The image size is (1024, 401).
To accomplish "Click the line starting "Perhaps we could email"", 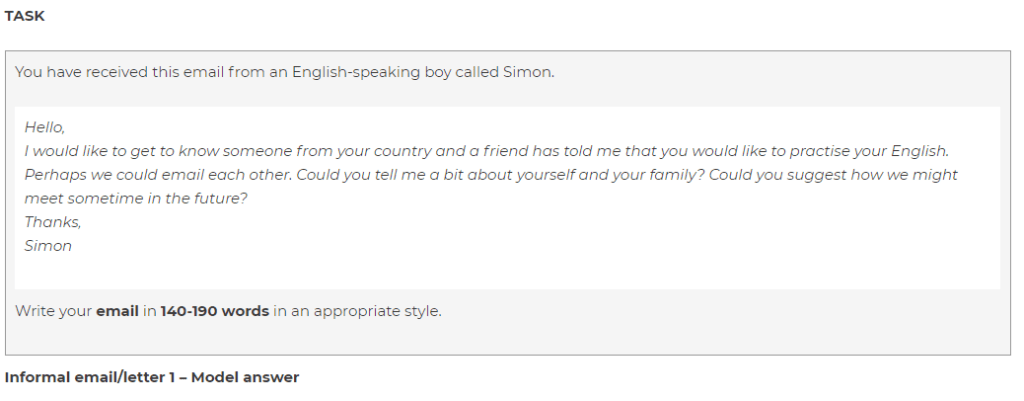I will pyautogui.click(x=490, y=174).
